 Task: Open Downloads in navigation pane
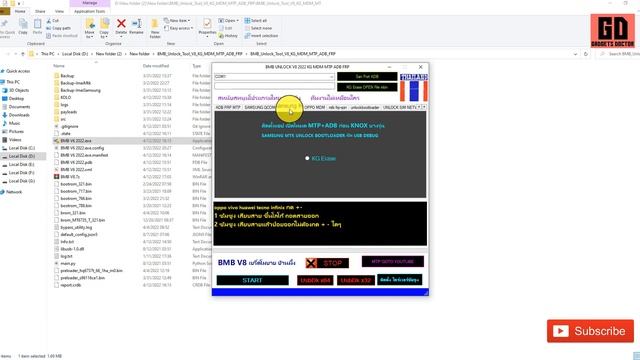16,115
